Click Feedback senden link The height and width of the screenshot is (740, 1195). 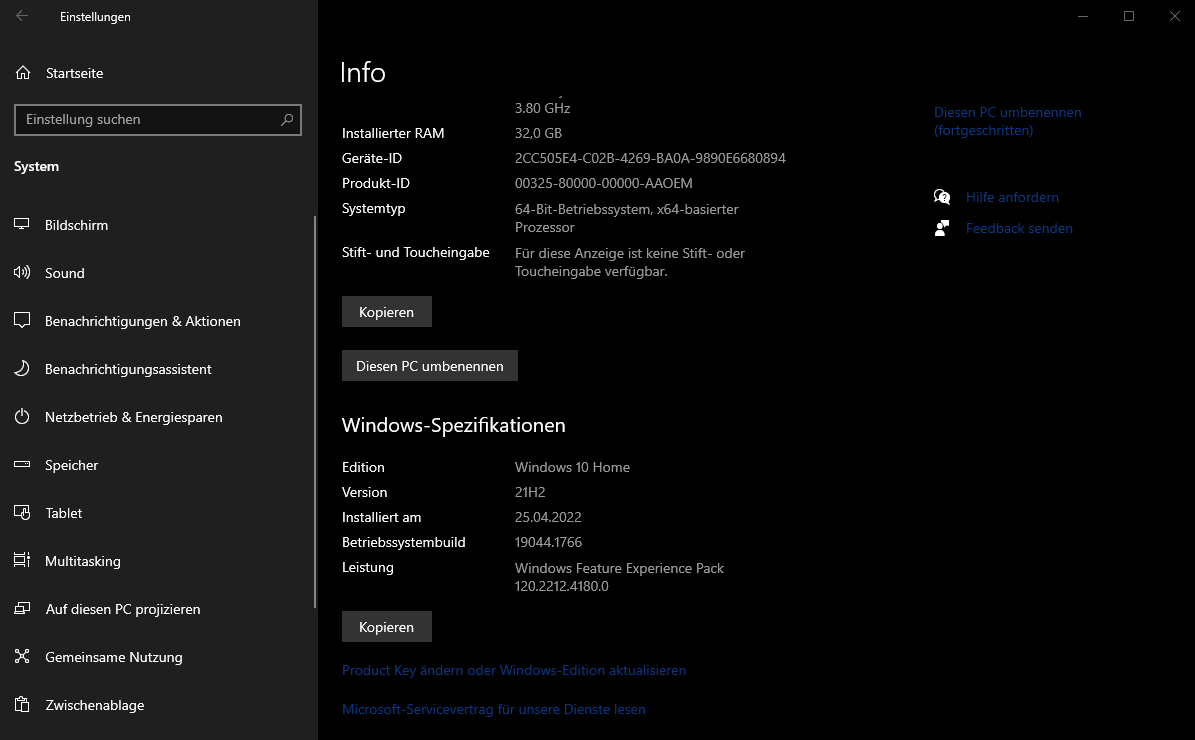coord(1018,228)
